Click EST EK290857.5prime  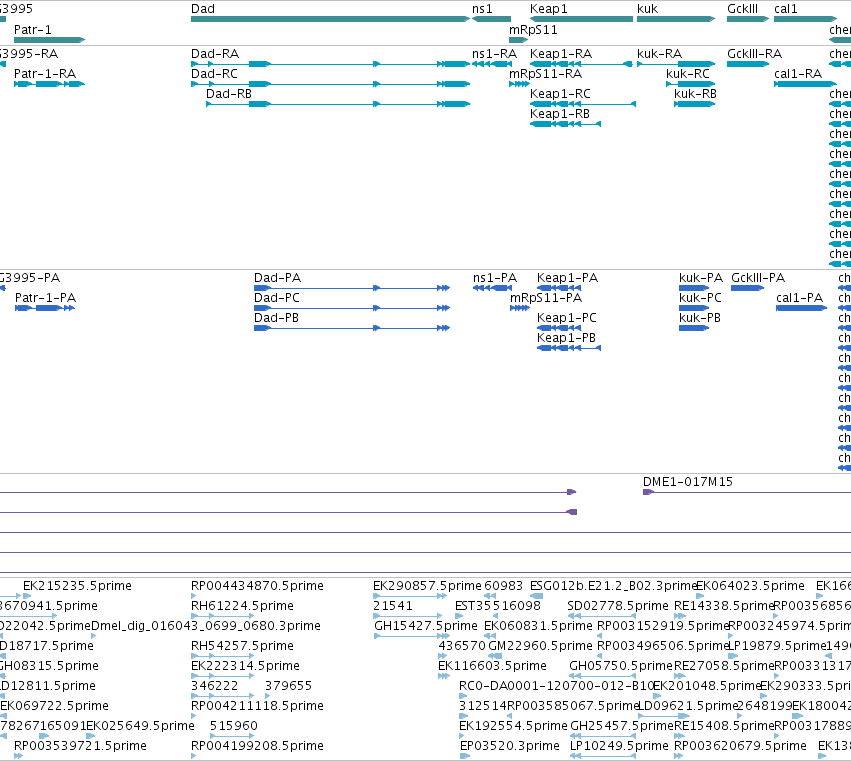pyautogui.click(x=427, y=586)
